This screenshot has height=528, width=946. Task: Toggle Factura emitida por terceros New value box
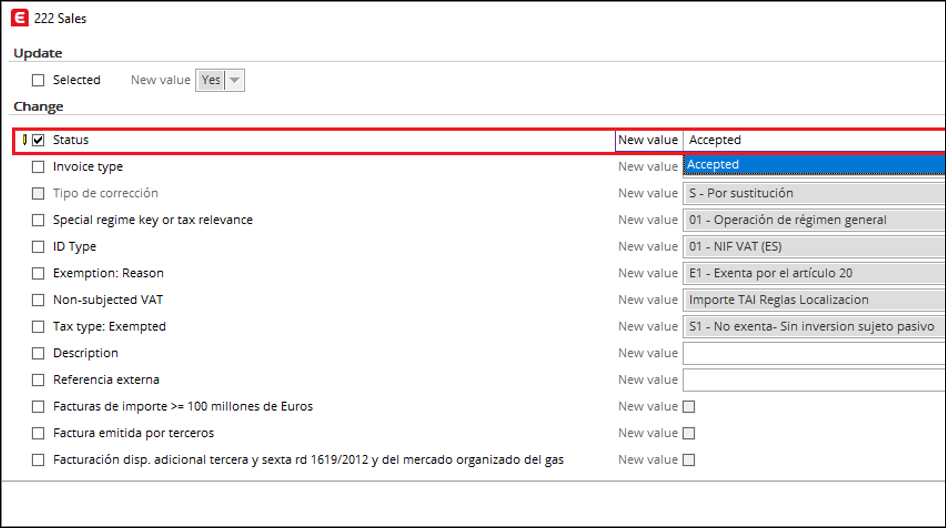(688, 433)
